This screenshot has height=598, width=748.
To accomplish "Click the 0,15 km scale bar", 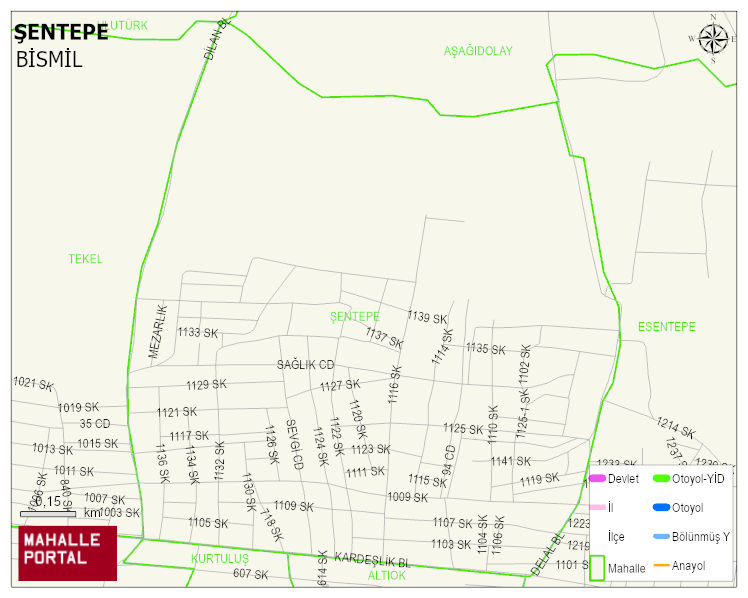I will (48, 514).
